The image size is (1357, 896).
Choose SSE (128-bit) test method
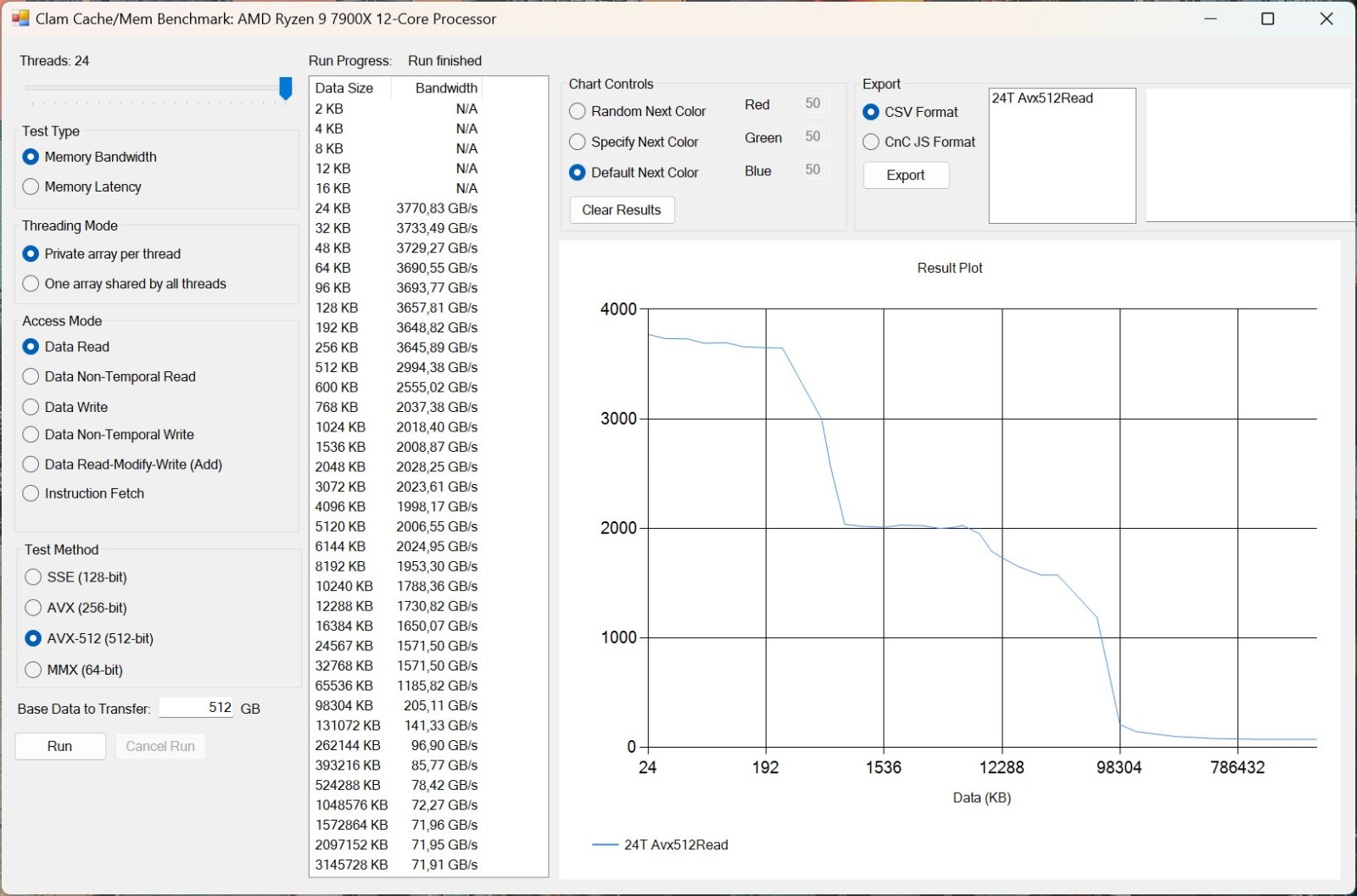click(x=76, y=577)
